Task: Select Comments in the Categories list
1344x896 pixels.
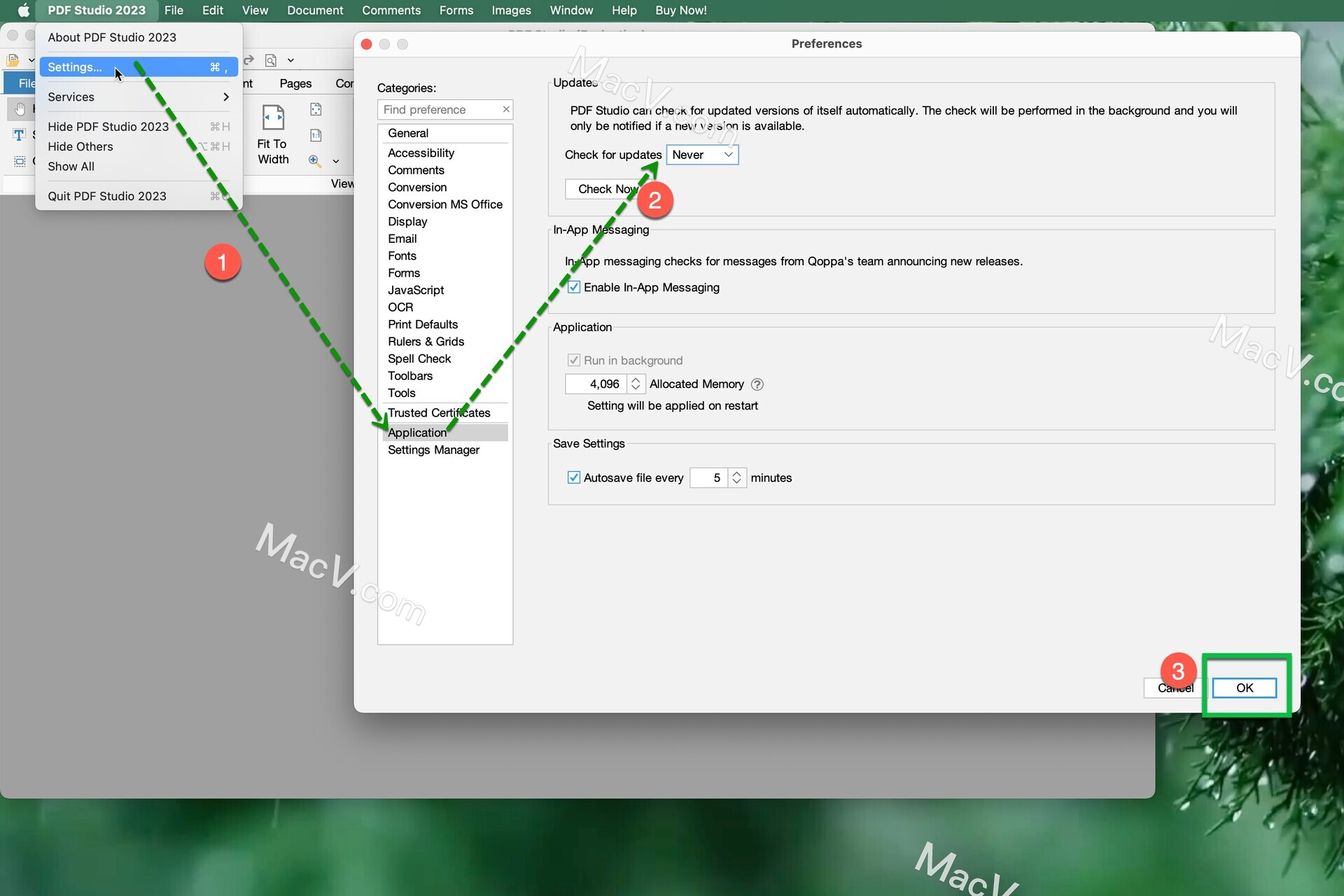Action: [444, 170]
